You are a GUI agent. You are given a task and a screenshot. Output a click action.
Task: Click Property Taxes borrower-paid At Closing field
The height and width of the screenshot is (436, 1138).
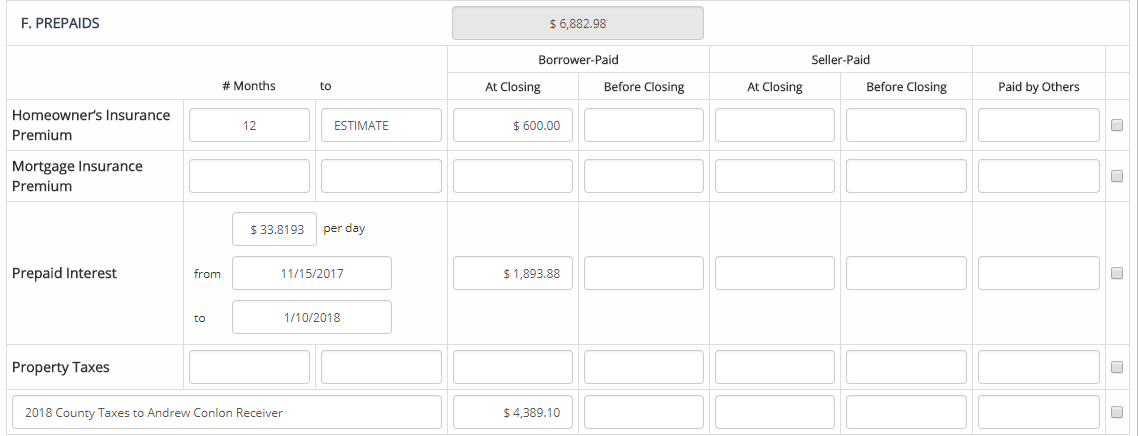coord(513,367)
